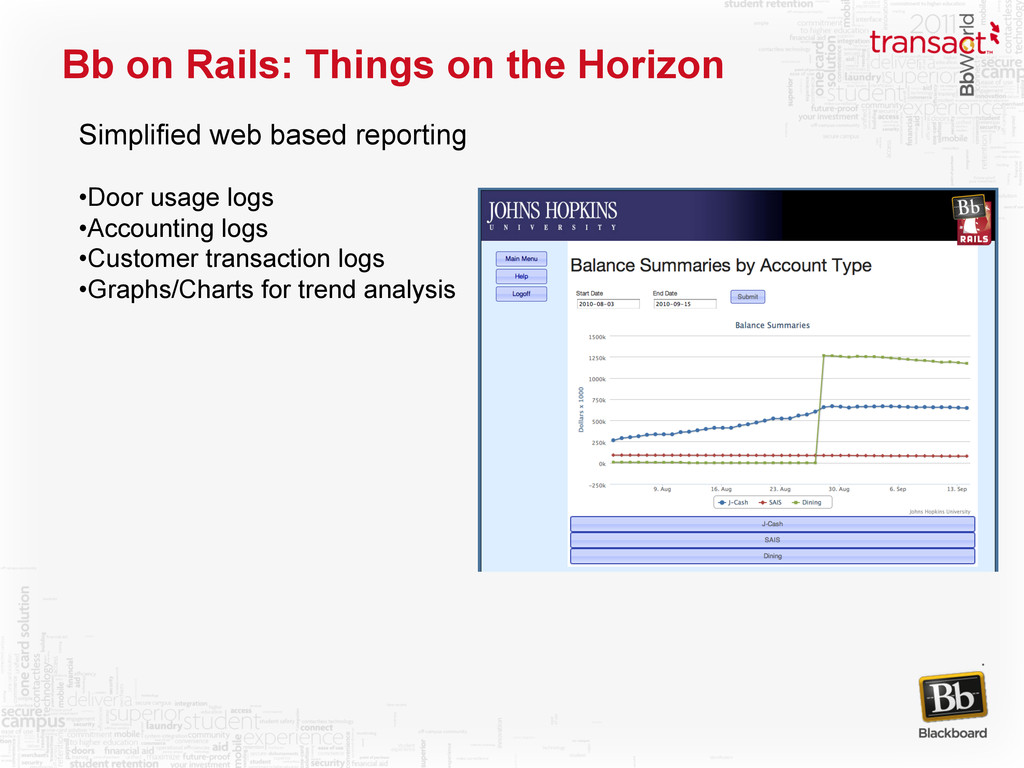
Task: Expand the J-Cash section bar
Action: tap(773, 524)
